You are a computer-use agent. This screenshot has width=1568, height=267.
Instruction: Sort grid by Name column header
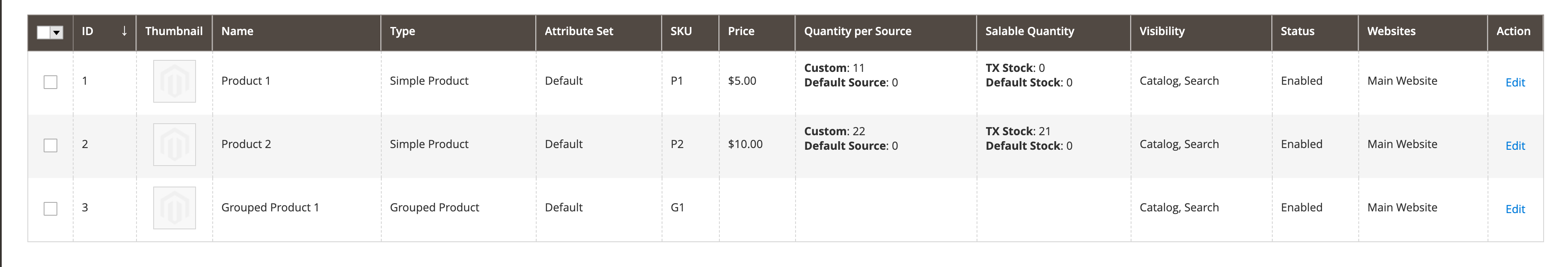(238, 31)
